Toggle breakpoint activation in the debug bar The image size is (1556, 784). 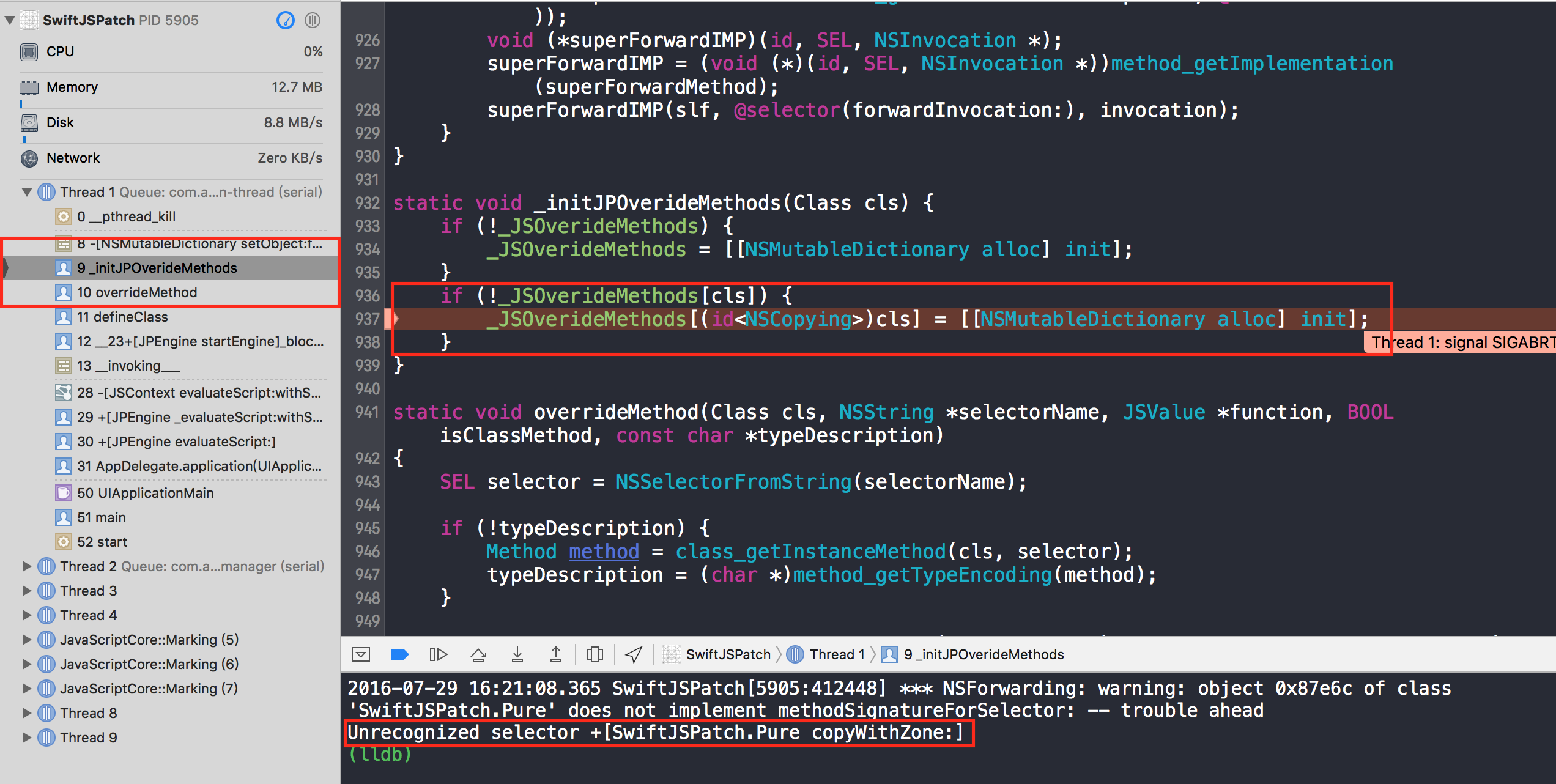[x=399, y=654]
